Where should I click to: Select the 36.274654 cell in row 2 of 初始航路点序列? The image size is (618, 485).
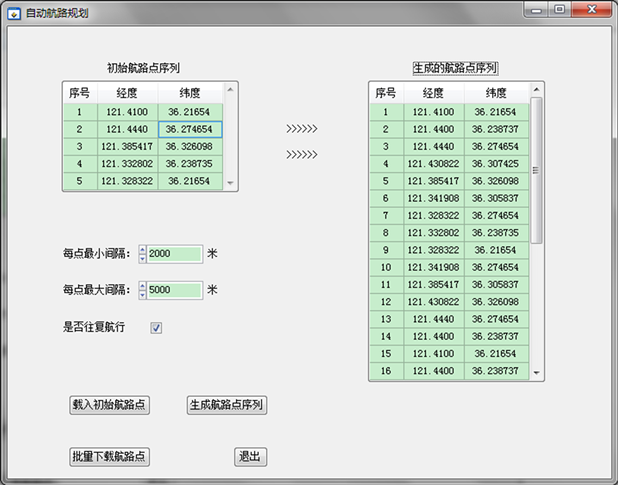point(189,129)
